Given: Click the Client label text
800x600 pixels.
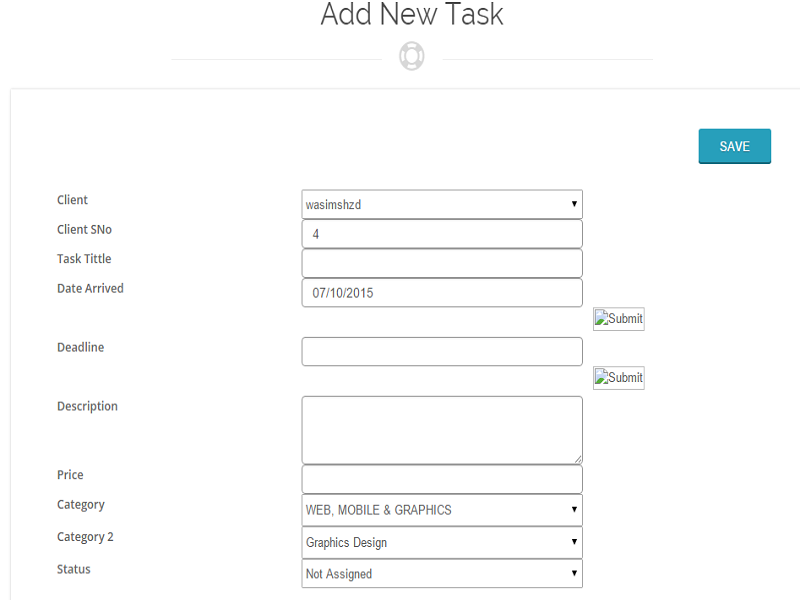Looking at the screenshot, I should pos(72,200).
